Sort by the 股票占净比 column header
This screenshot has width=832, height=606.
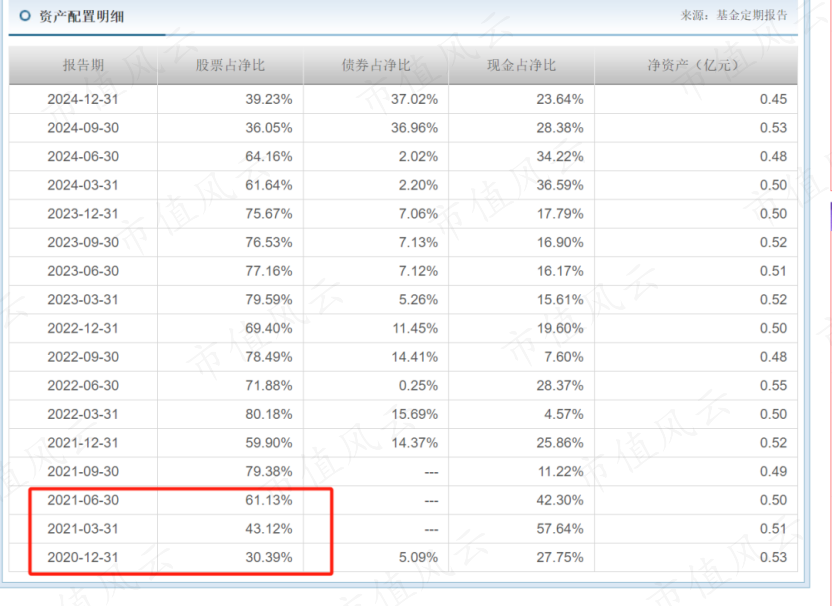point(230,66)
